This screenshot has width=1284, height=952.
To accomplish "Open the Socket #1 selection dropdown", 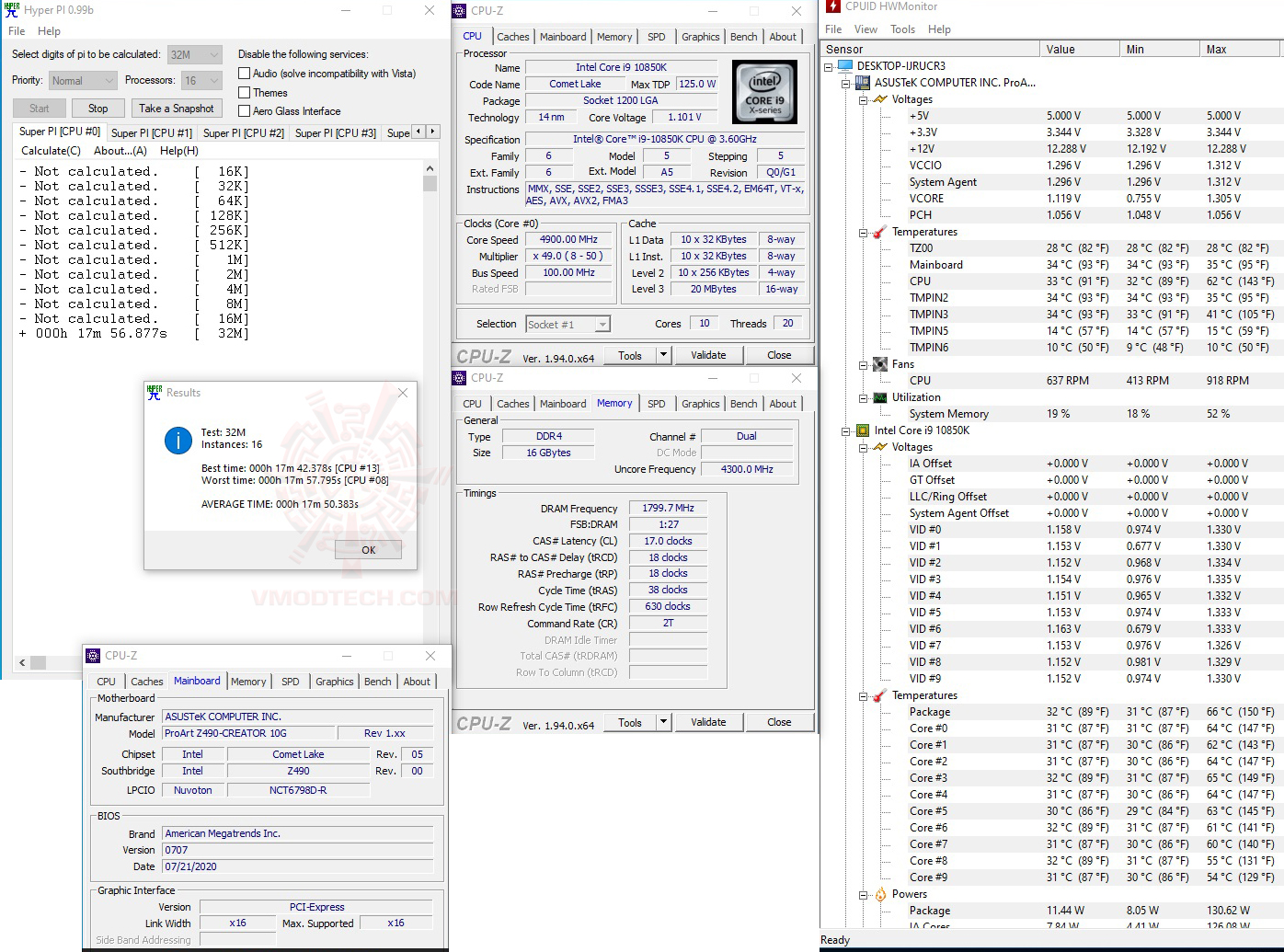I will pyautogui.click(x=567, y=325).
